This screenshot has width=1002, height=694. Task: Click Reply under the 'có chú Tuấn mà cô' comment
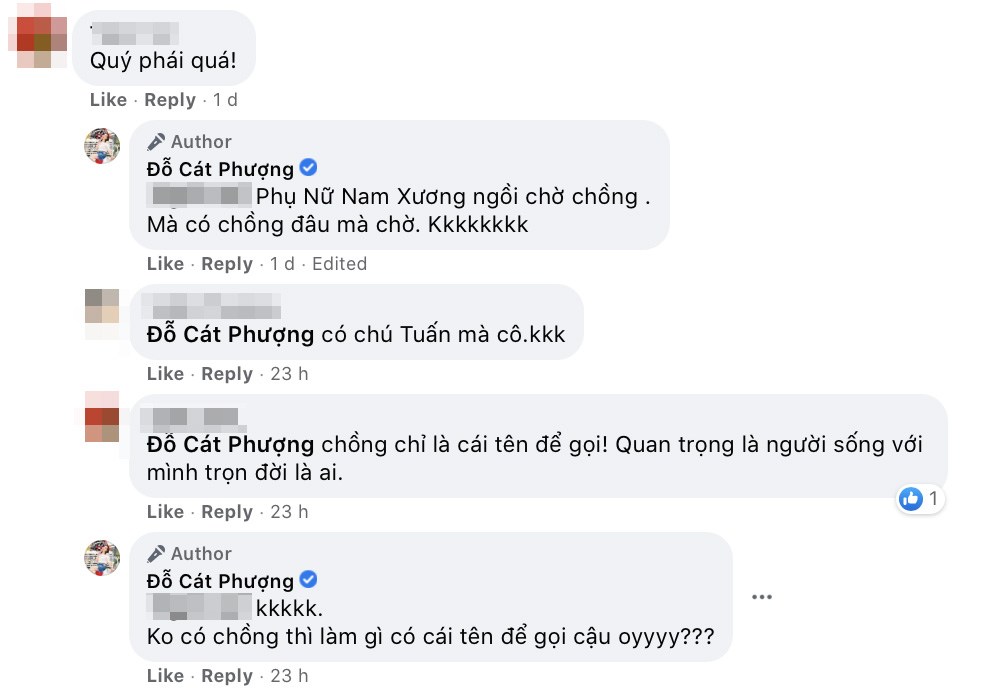[227, 373]
